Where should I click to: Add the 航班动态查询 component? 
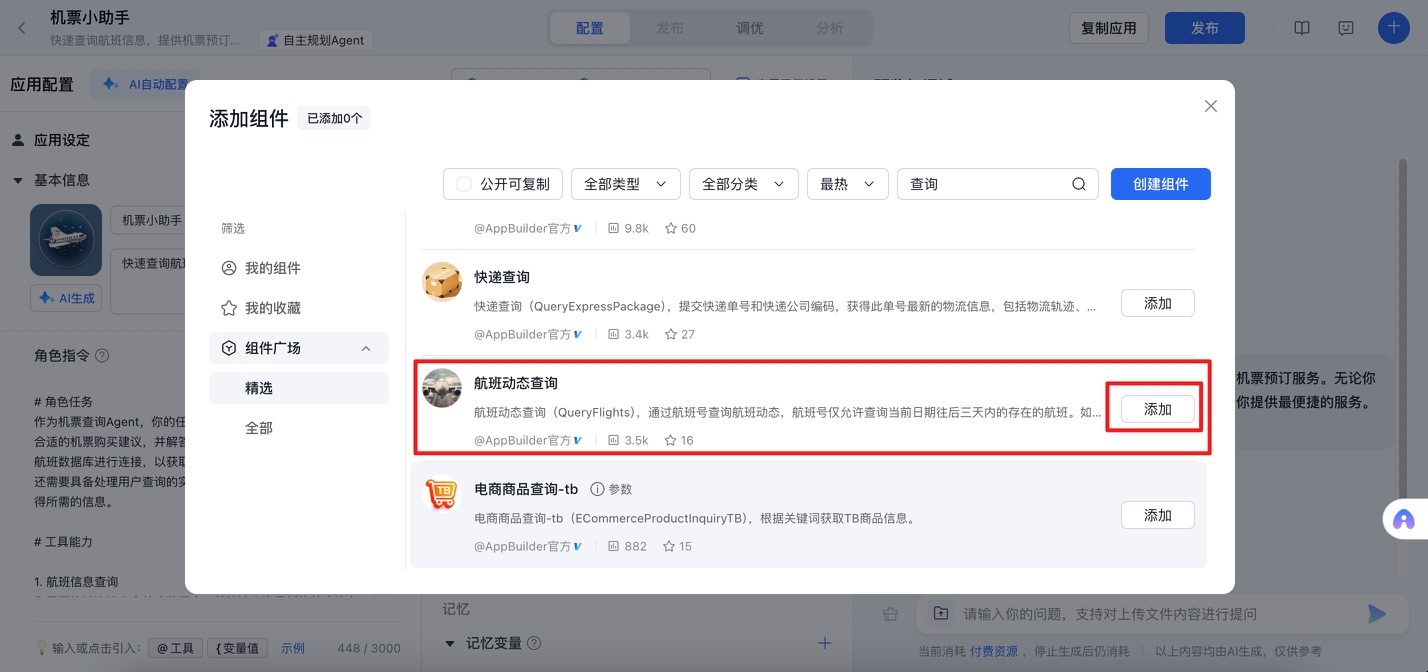click(1157, 410)
